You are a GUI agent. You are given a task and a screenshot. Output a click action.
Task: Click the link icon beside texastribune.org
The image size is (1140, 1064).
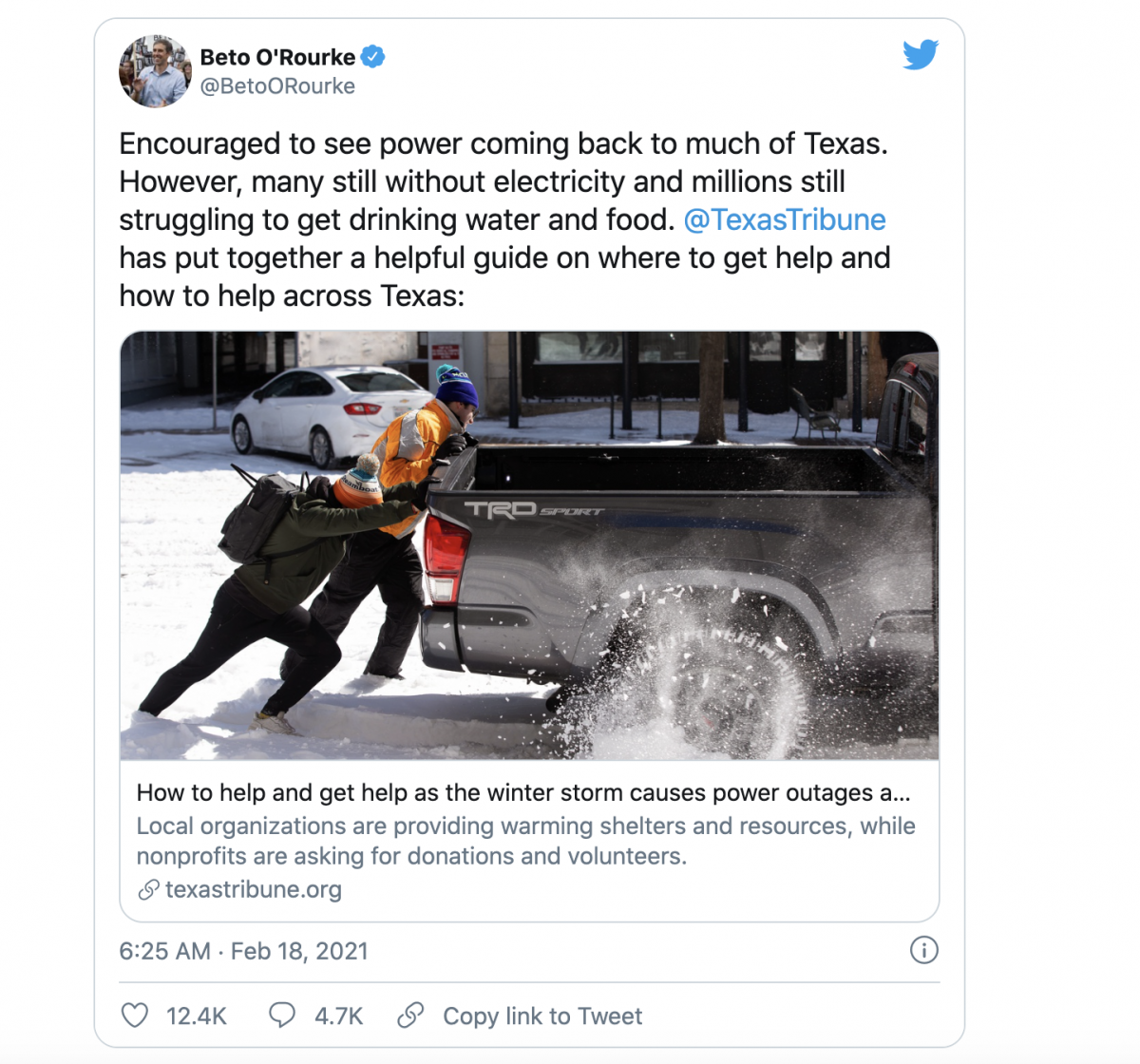tap(148, 890)
